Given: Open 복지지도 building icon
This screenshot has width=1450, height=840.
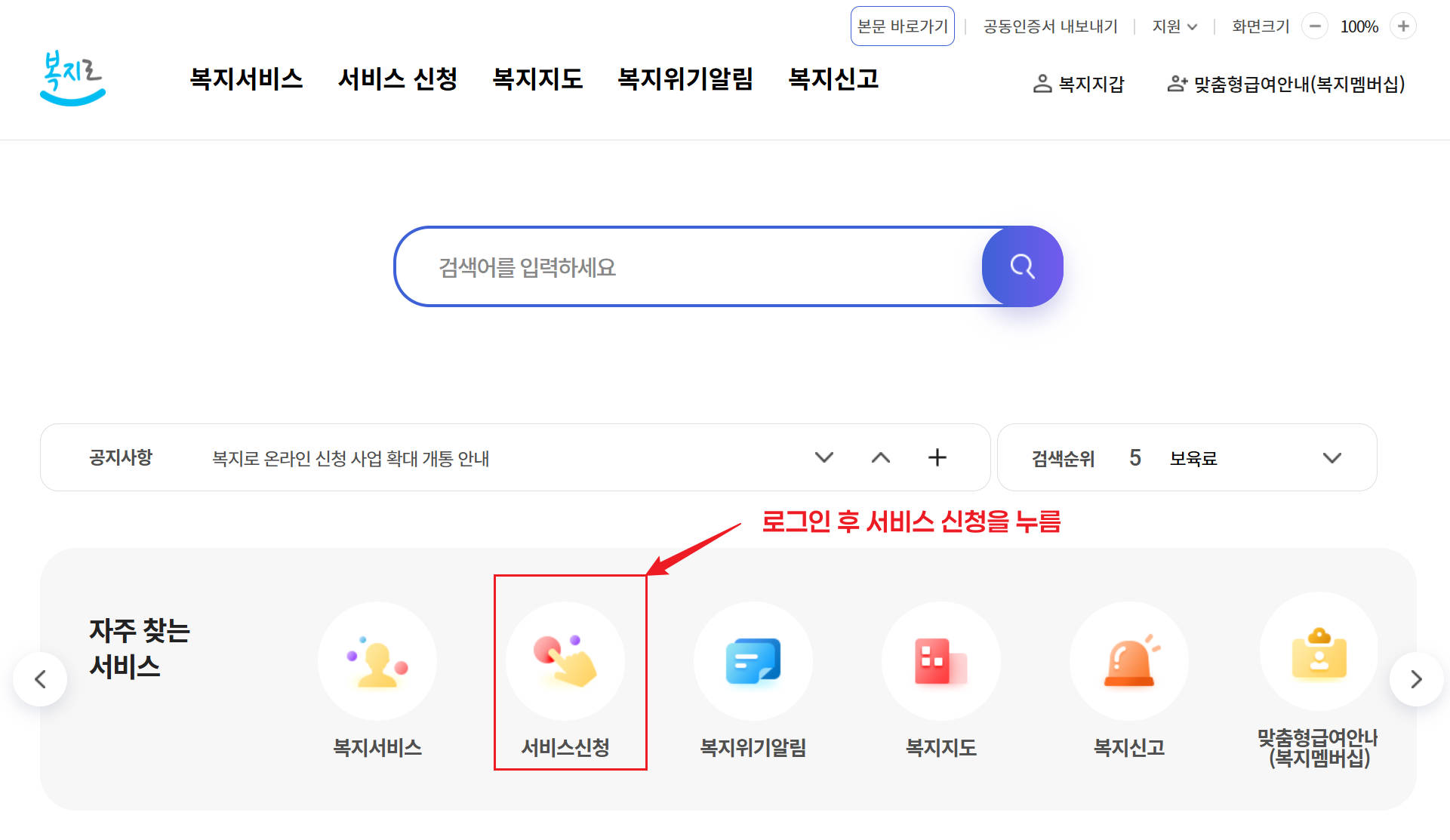Looking at the screenshot, I should (940, 660).
